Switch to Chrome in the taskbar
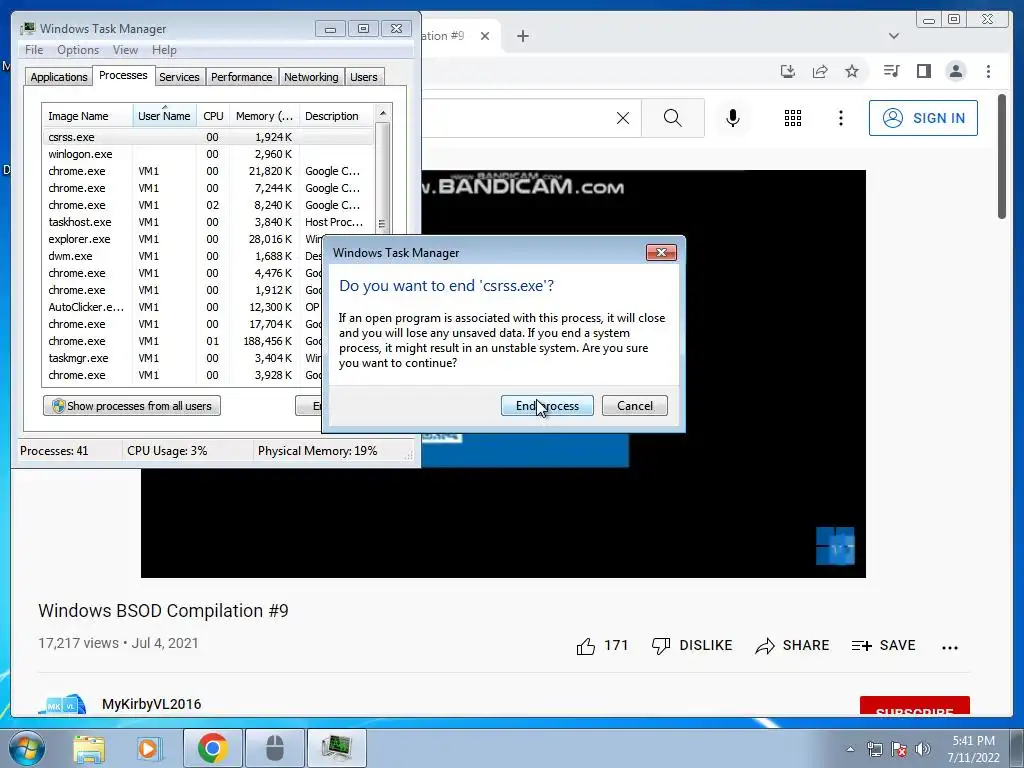1024x768 pixels. pyautogui.click(x=213, y=748)
